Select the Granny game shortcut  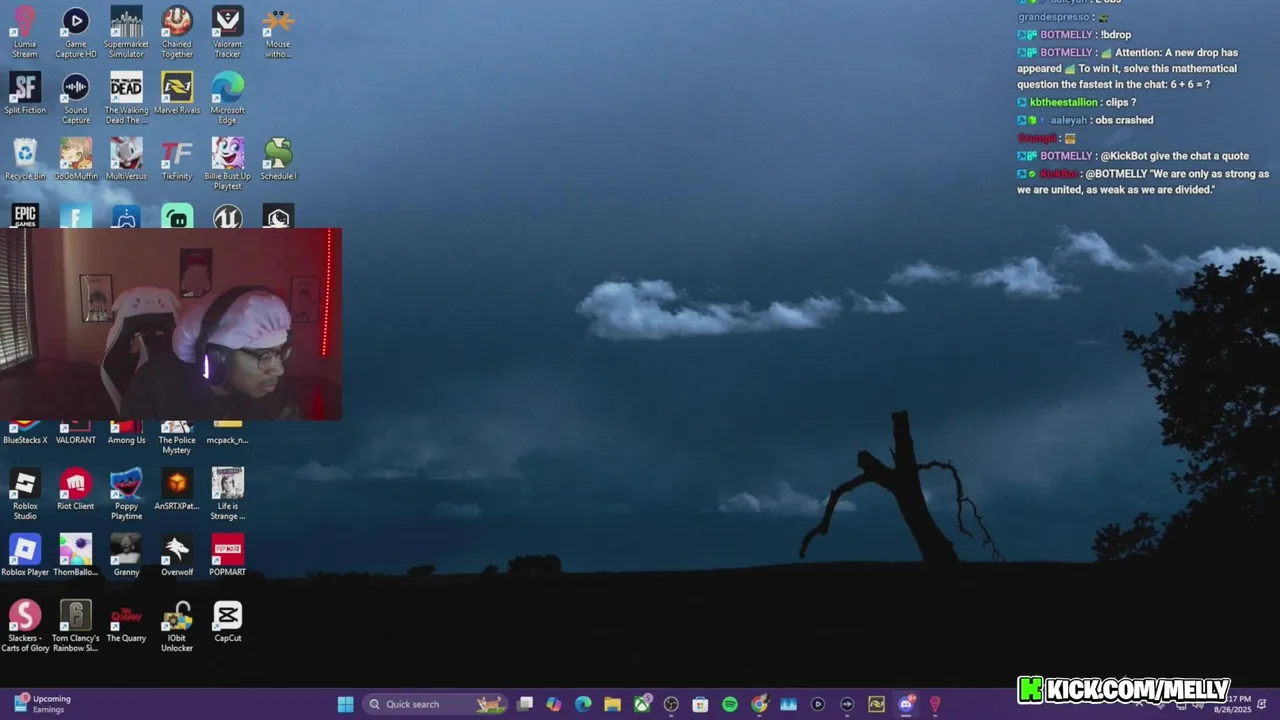[x=126, y=555]
